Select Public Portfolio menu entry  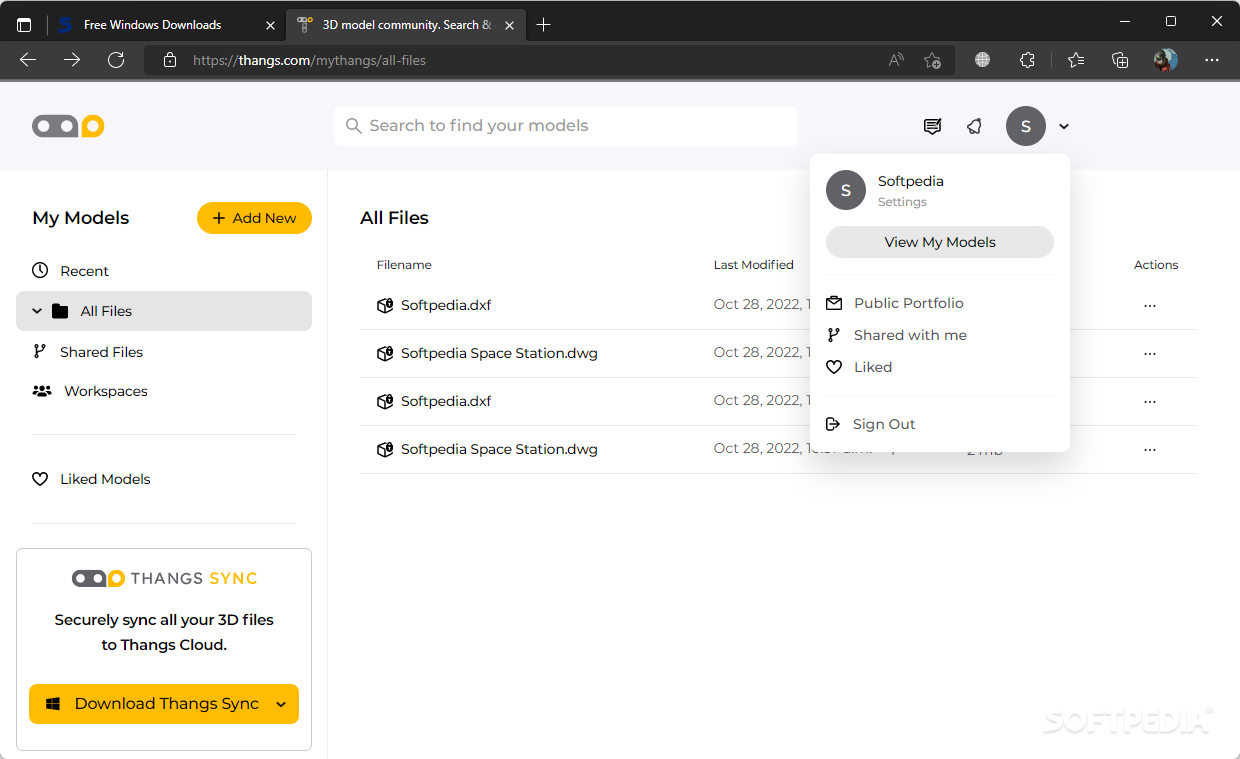(x=909, y=303)
